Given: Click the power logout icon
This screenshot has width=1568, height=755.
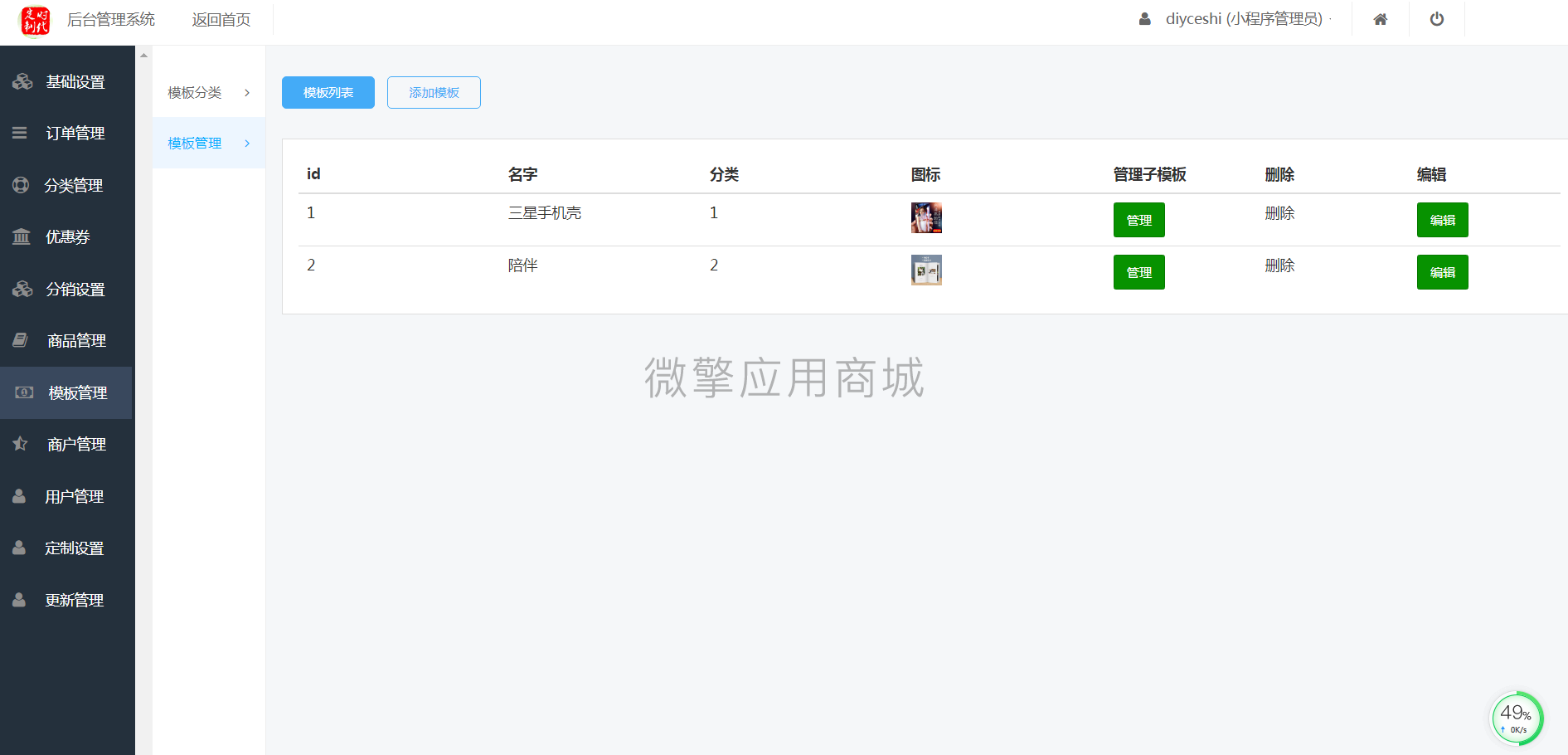Looking at the screenshot, I should pyautogui.click(x=1437, y=19).
